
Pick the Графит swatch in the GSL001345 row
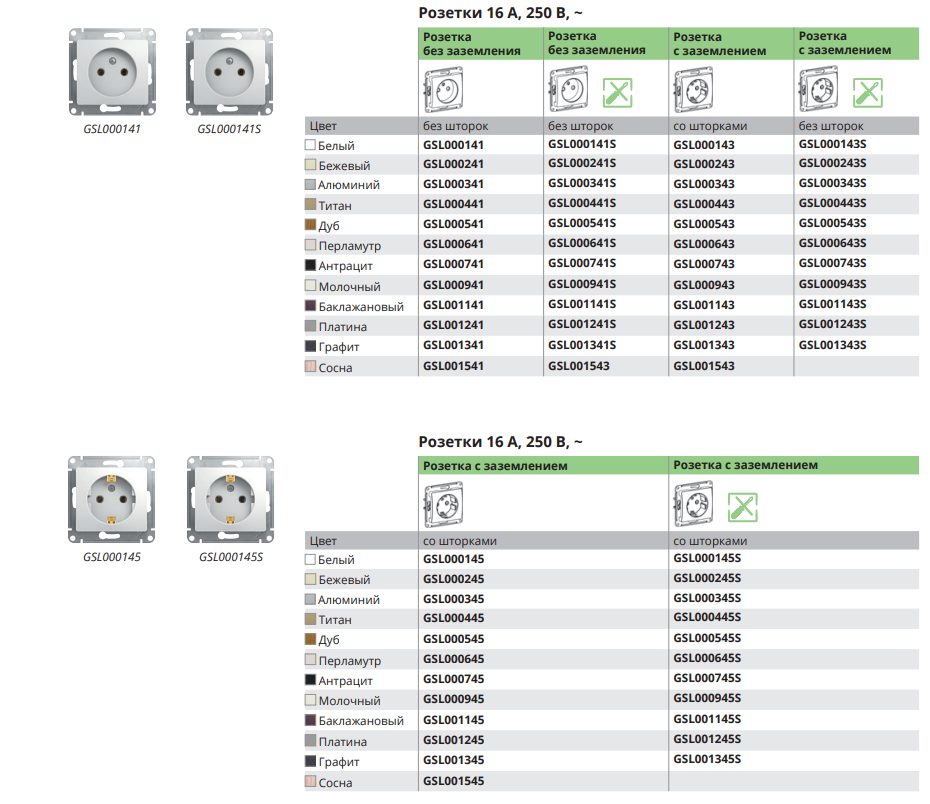310,761
